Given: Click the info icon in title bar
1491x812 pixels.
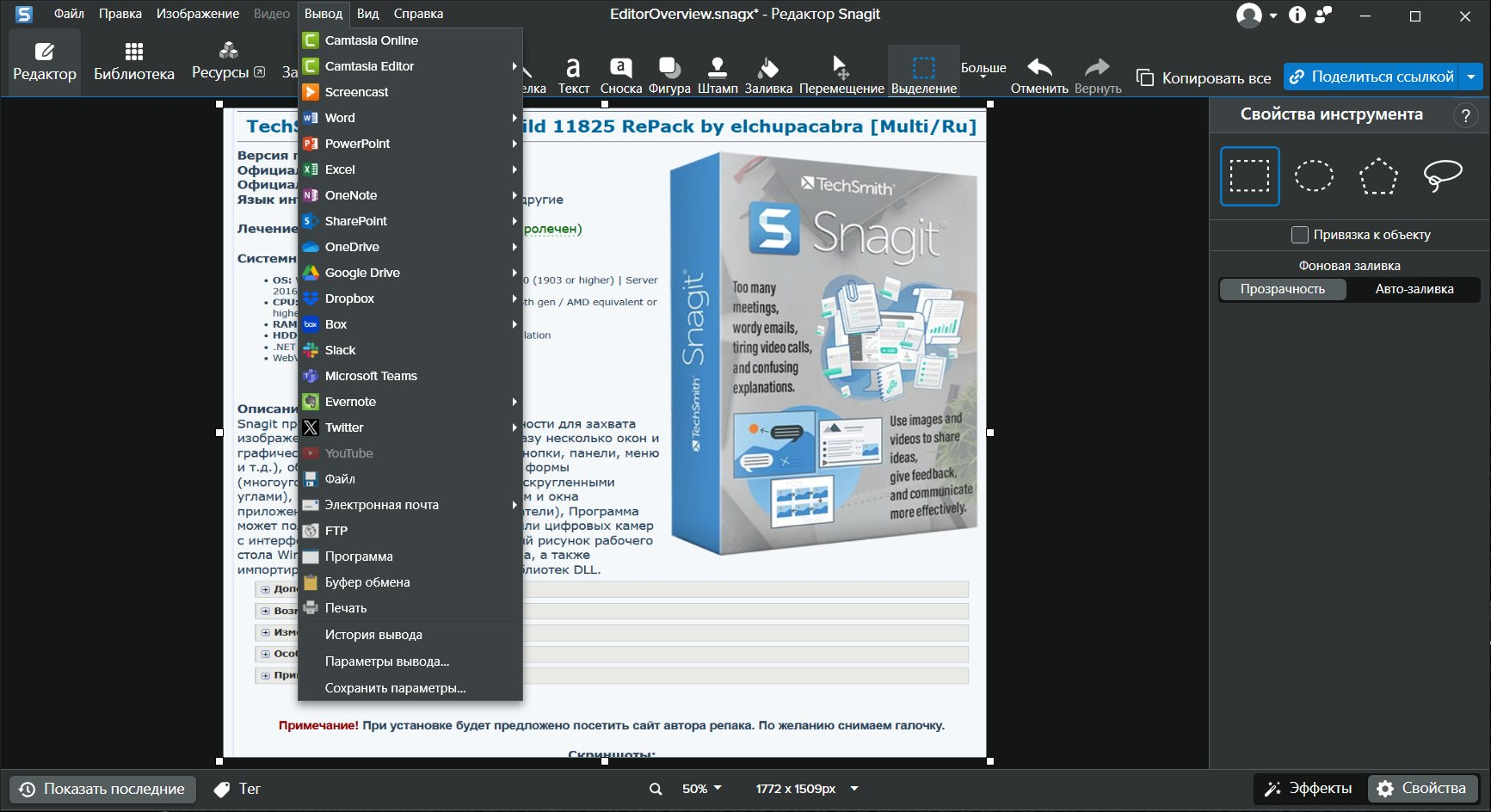Looking at the screenshot, I should tap(1297, 15).
